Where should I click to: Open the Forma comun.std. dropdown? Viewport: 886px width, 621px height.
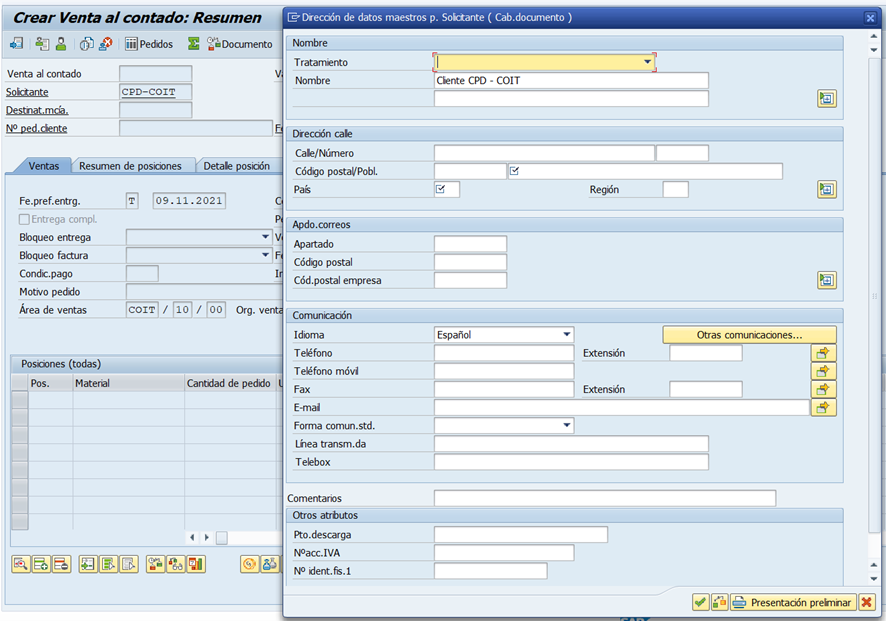pos(567,425)
